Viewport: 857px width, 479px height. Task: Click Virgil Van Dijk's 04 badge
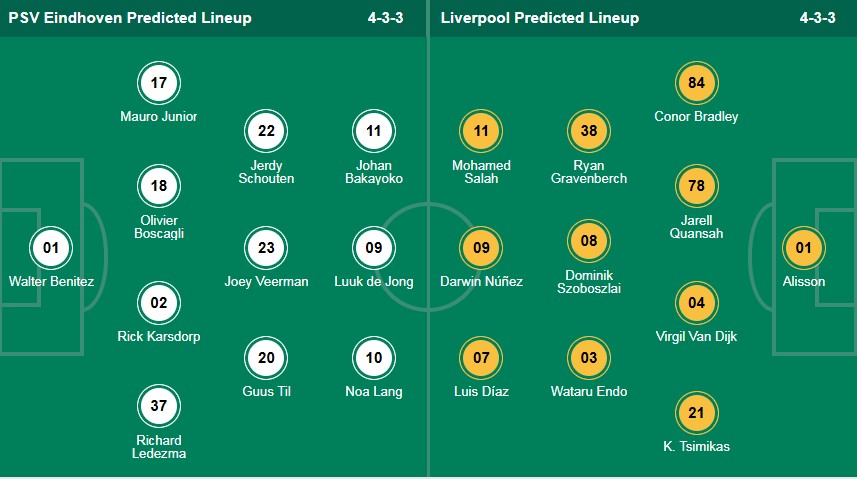coord(696,303)
